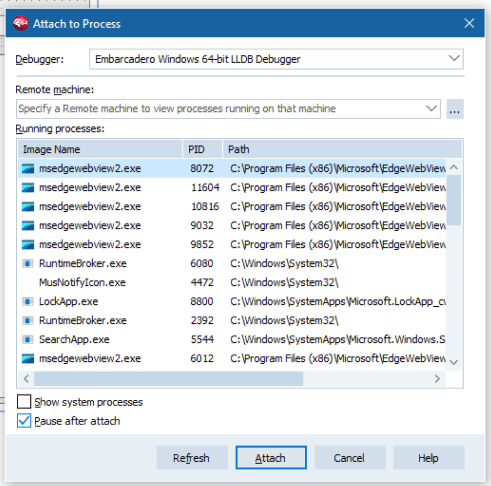Click PID 10816 cell
The width and height of the screenshot is (491, 486).
pyautogui.click(x=205, y=207)
